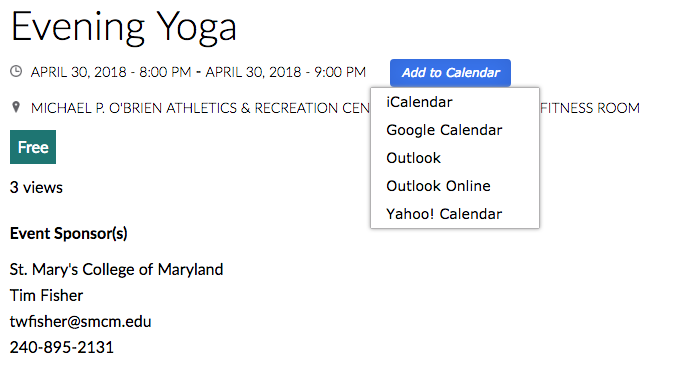The image size is (678, 392).
Task: Click the 3 views counter
Action: tap(36, 188)
